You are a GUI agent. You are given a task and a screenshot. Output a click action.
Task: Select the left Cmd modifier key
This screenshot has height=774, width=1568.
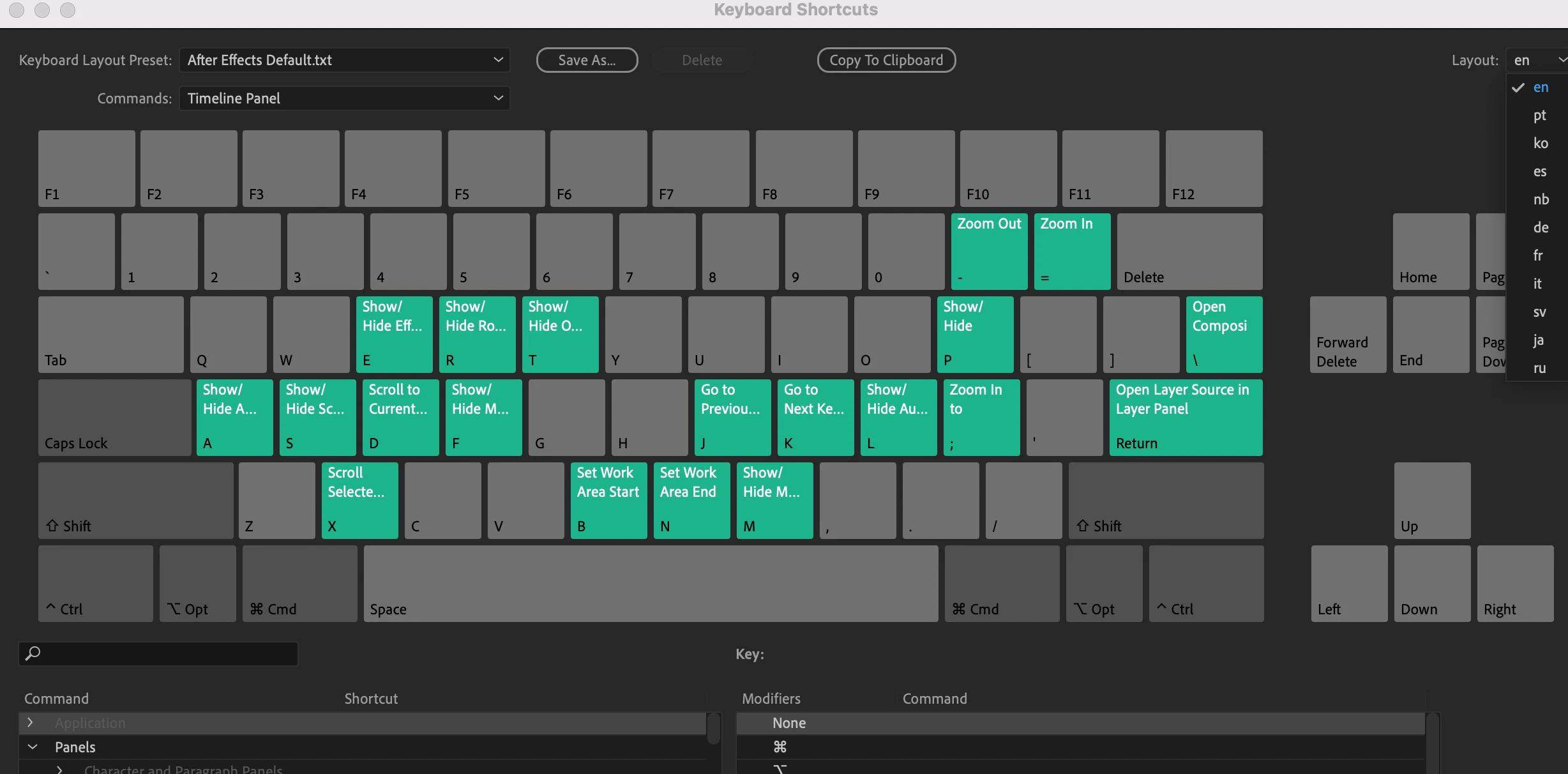299,583
